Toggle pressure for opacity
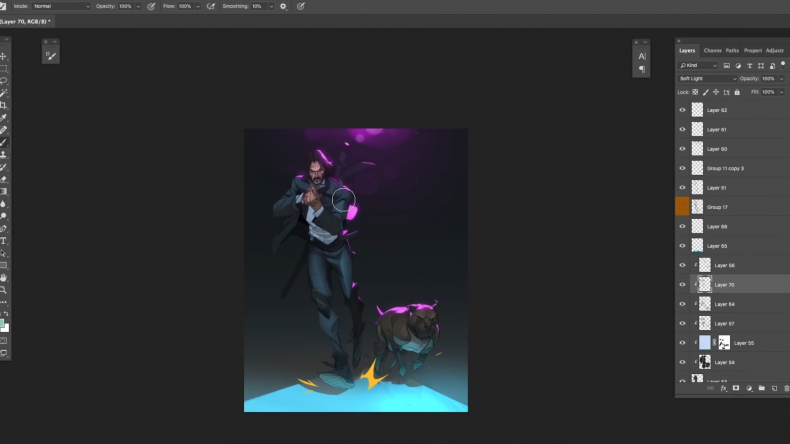Viewport: 790px width, 444px height. tap(151, 7)
